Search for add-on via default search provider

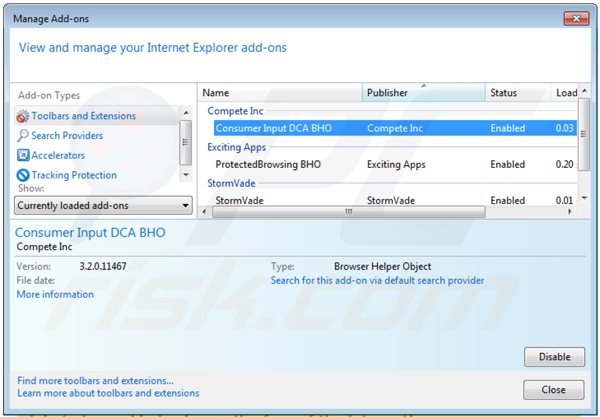(377, 281)
